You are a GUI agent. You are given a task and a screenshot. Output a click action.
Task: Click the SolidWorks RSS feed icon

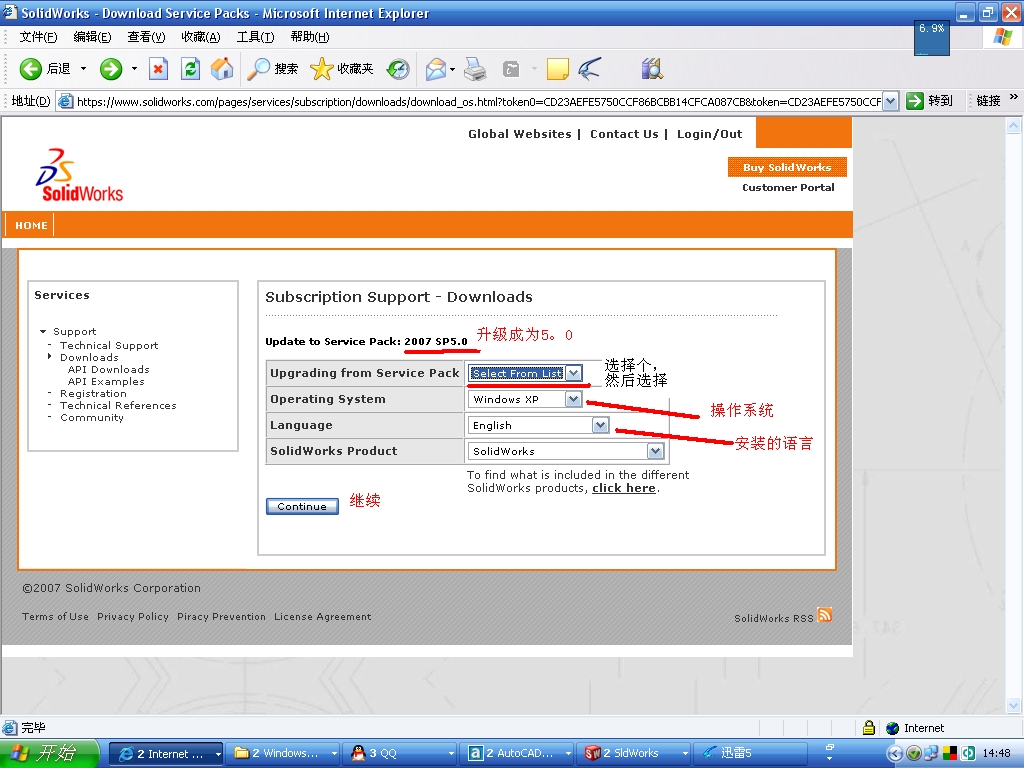coord(824,615)
